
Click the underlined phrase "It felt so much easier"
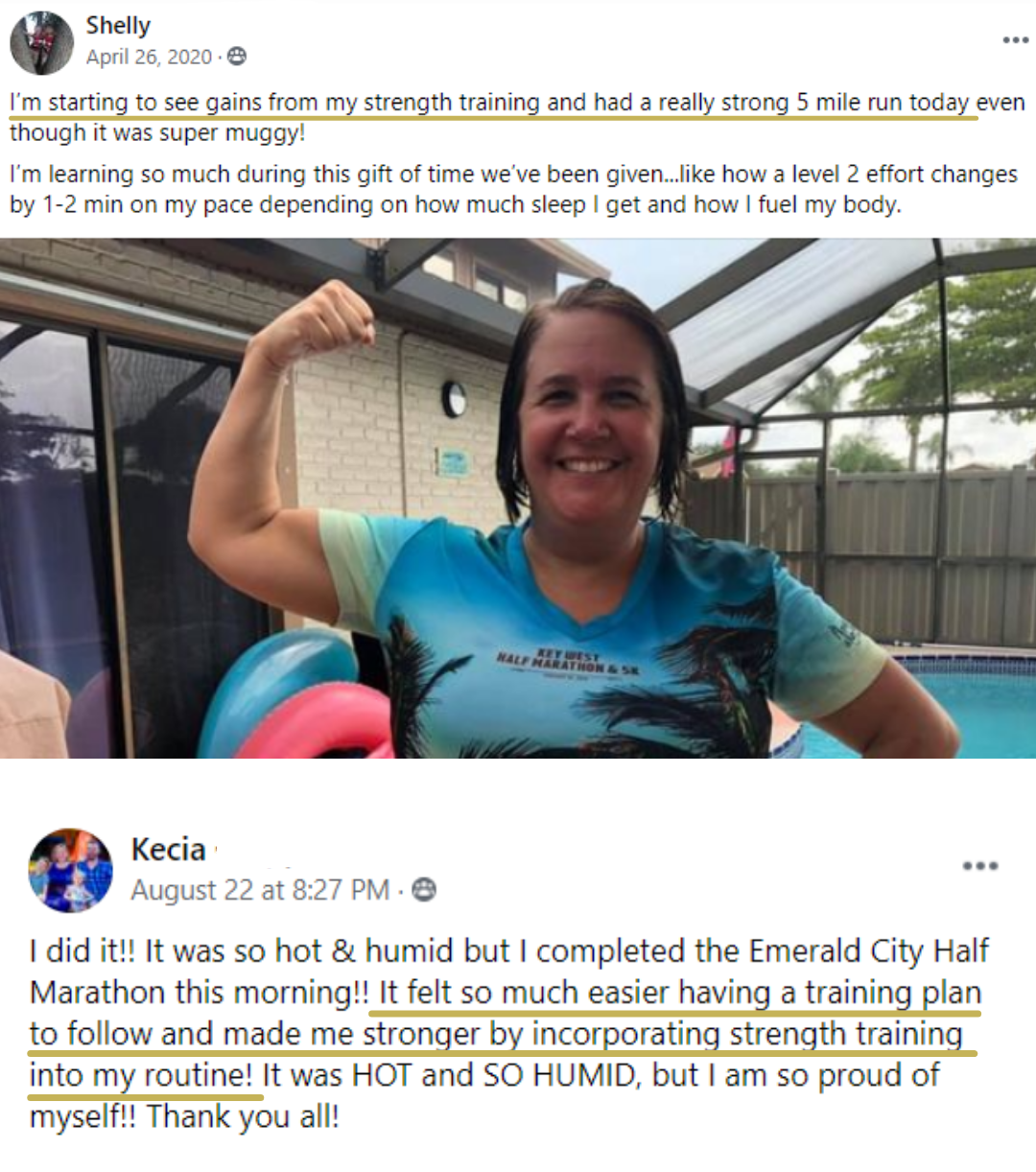click(523, 994)
